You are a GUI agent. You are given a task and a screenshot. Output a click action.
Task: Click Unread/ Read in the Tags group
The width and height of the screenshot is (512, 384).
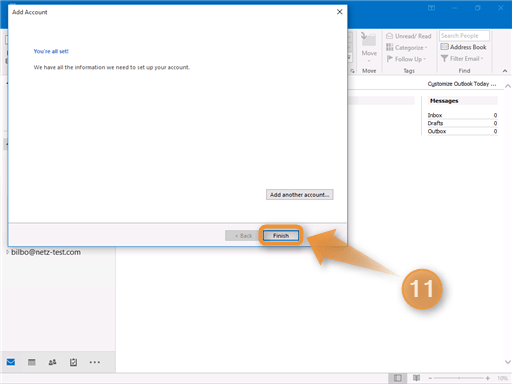(x=409, y=36)
